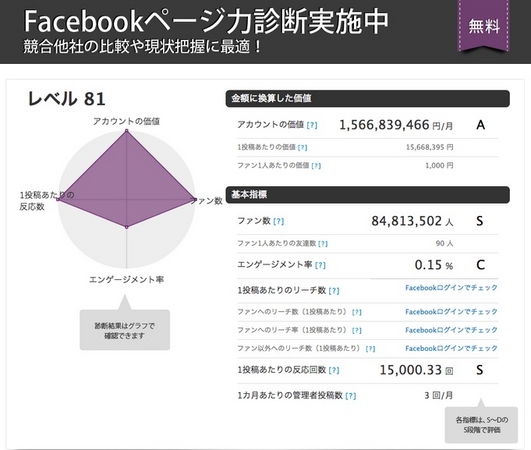Click Facebookログインでチェック for 1投稿あたりのリーチ数
This screenshot has height=450, width=531.
tap(451, 288)
